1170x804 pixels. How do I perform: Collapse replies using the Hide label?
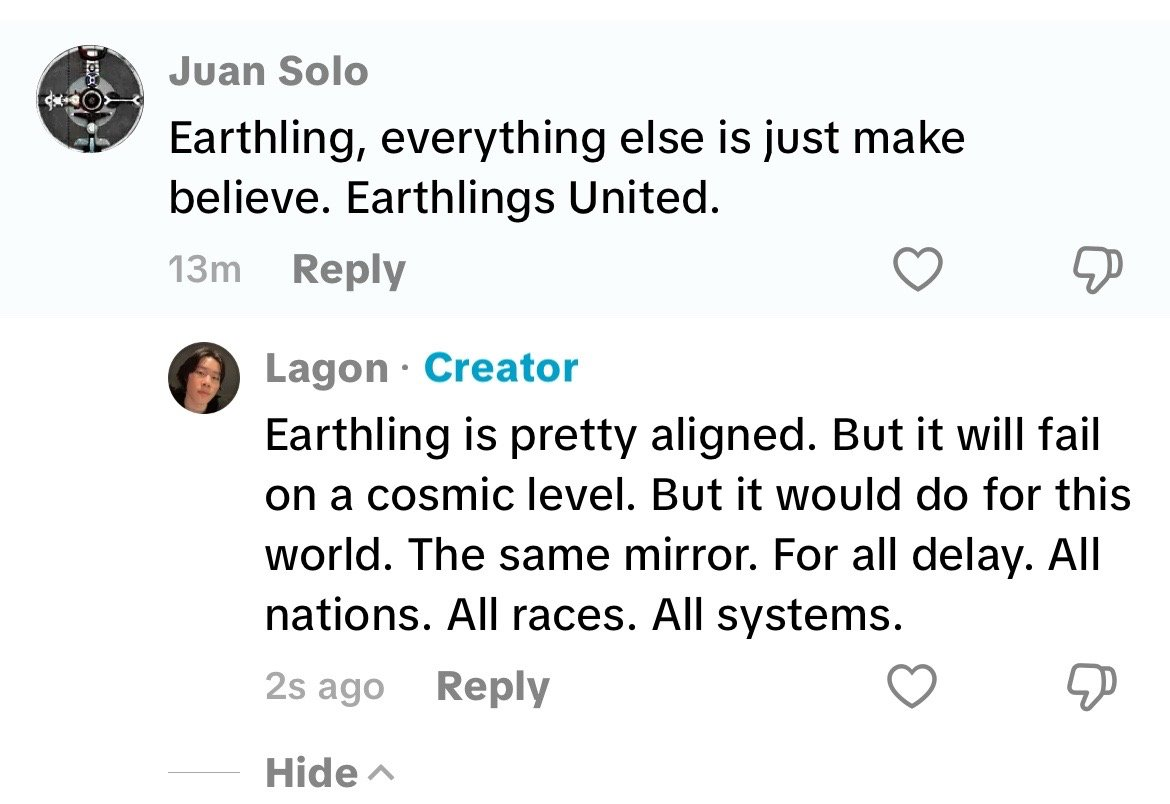(311, 773)
